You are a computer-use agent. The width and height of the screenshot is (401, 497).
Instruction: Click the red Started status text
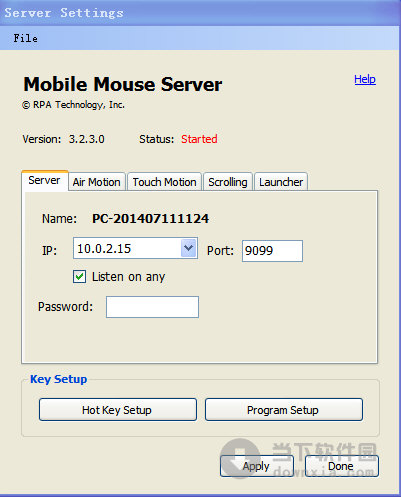click(199, 139)
